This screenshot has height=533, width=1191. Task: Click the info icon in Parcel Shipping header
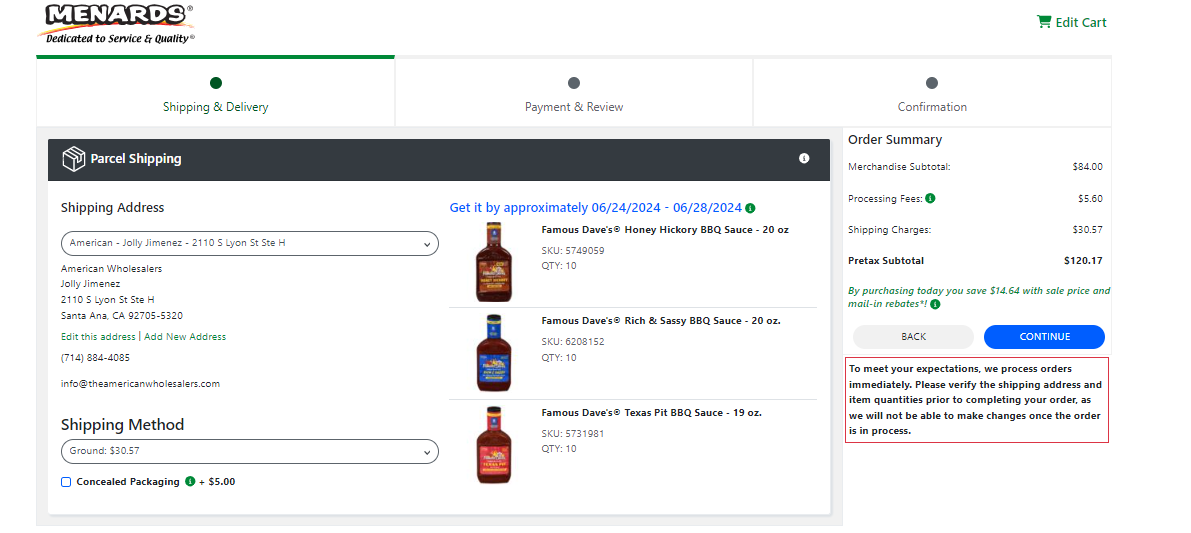click(804, 158)
